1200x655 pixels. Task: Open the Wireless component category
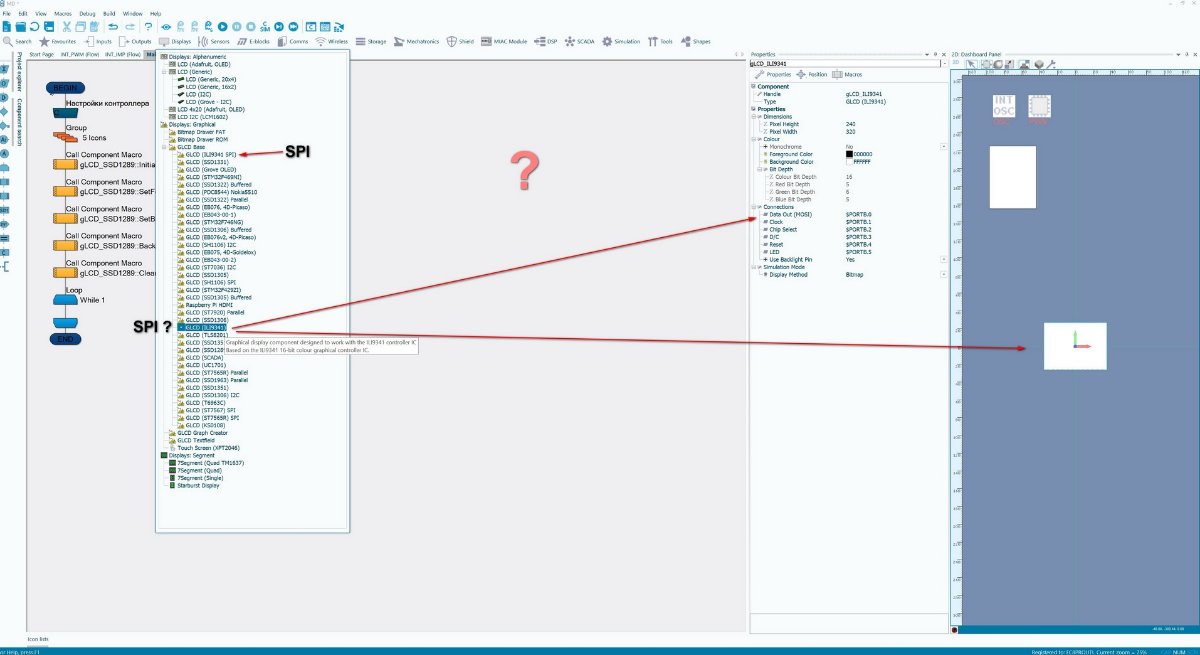[x=332, y=41]
